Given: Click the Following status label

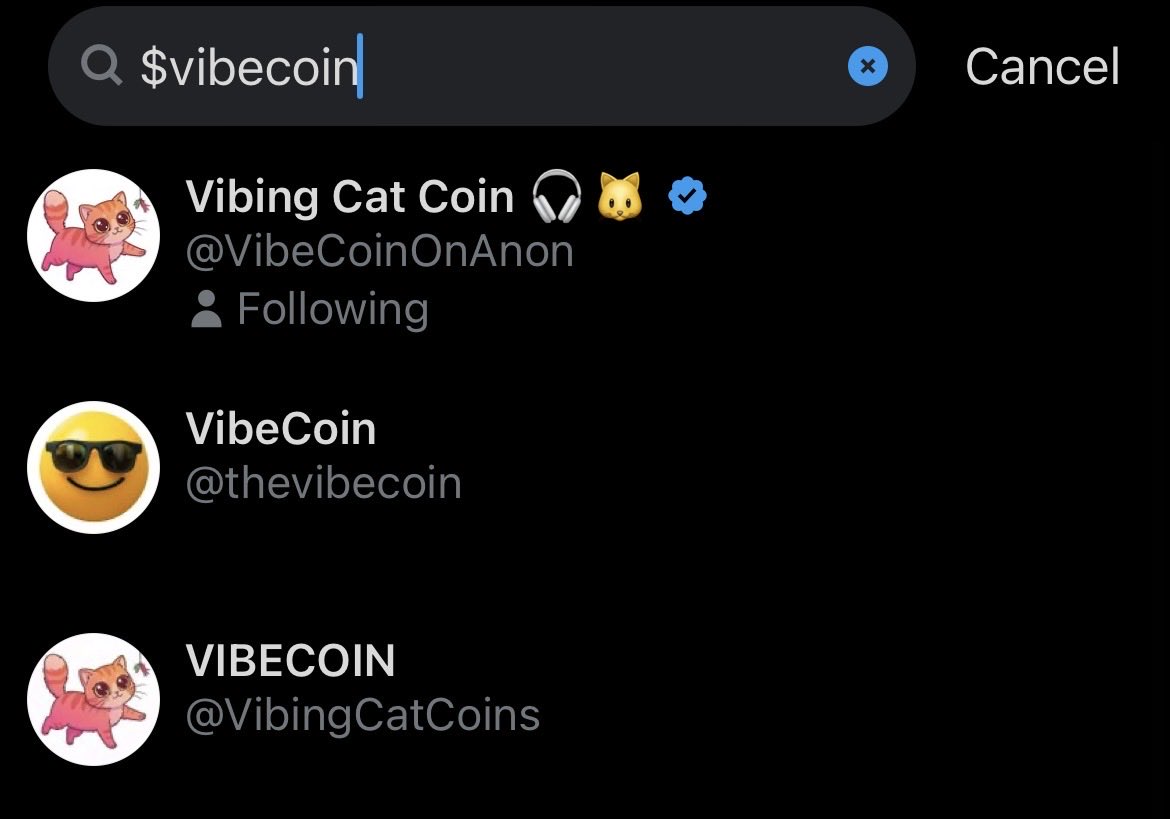Looking at the screenshot, I should coord(332,309).
